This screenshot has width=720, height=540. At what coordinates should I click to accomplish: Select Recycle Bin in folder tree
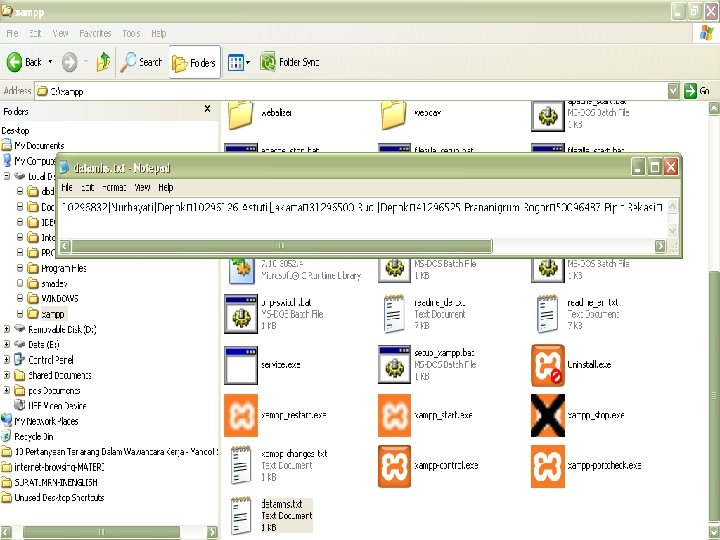point(34,436)
